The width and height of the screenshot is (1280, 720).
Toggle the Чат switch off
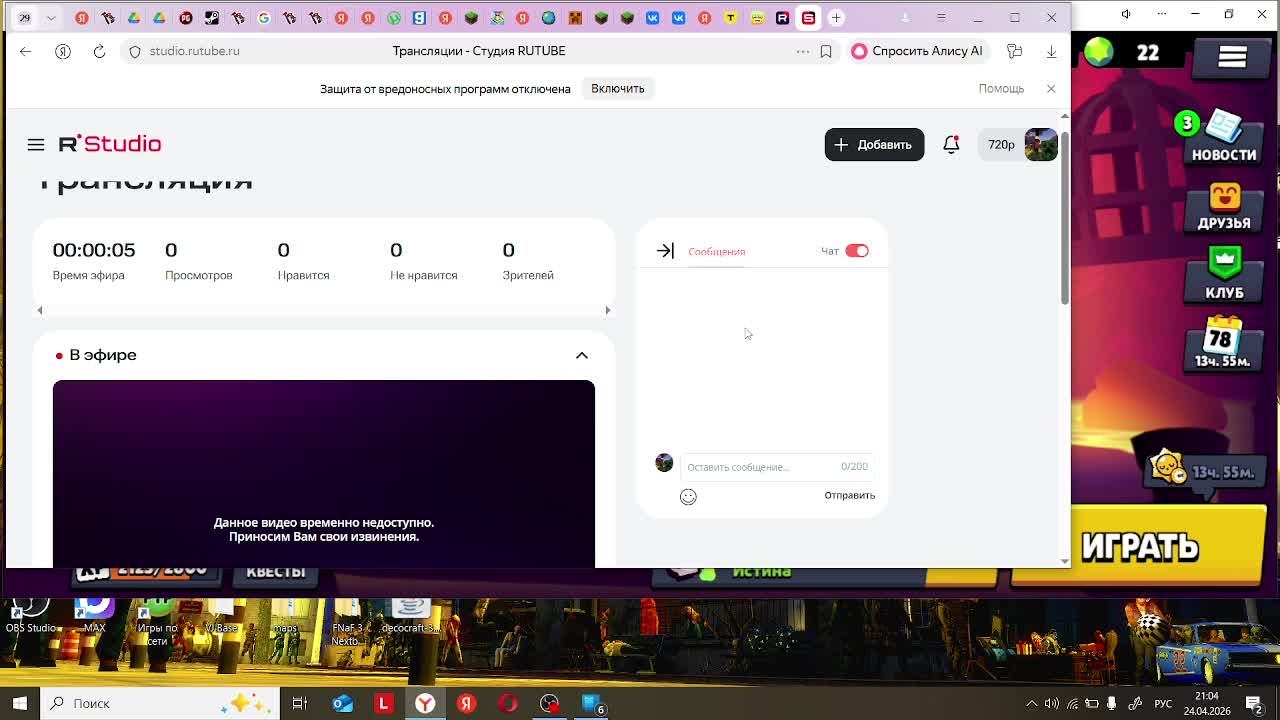coord(857,251)
